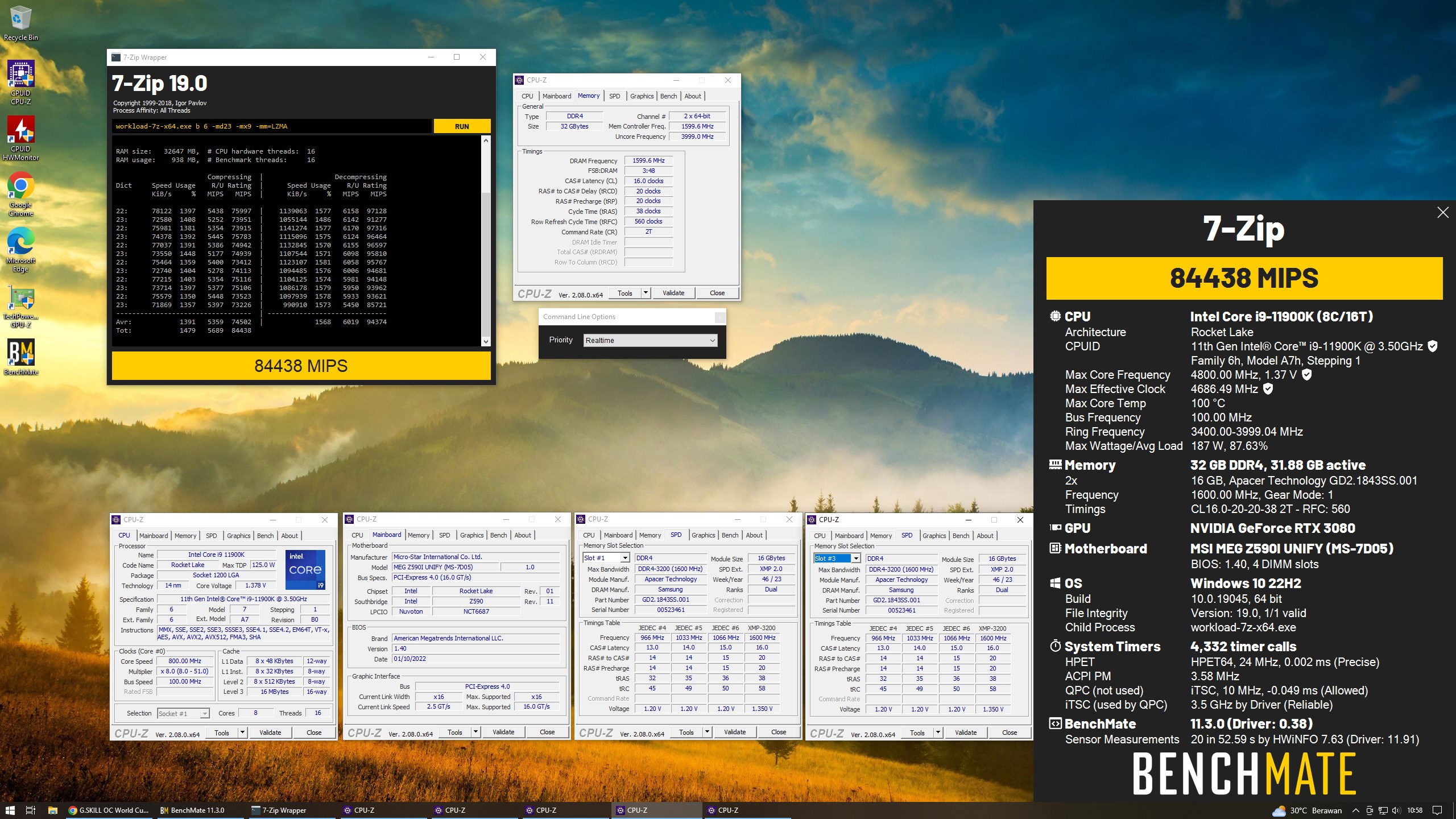Expand Tools dropdown arrow in CPU-Z CPU window

click(242, 733)
